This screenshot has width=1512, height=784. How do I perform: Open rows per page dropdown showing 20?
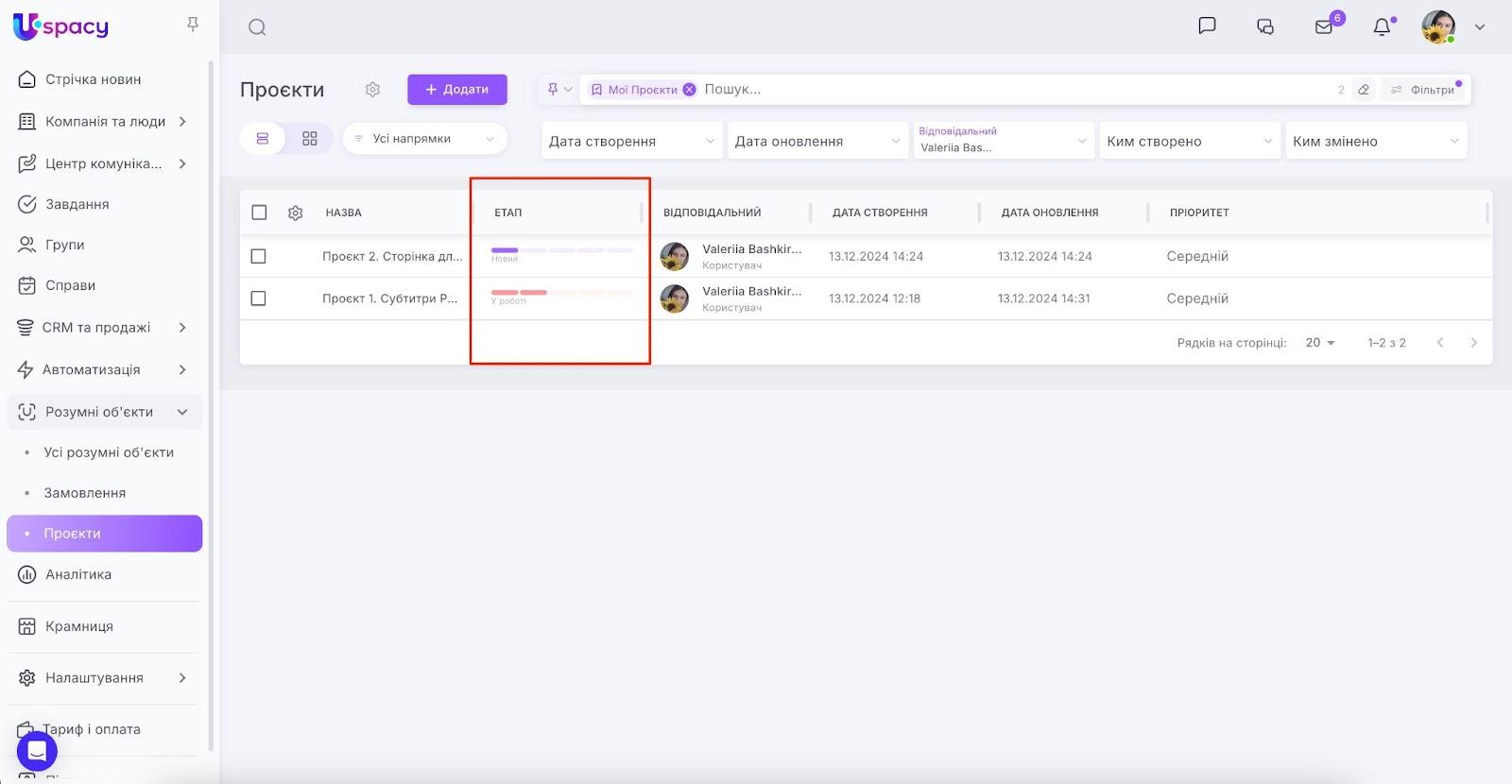tap(1320, 343)
